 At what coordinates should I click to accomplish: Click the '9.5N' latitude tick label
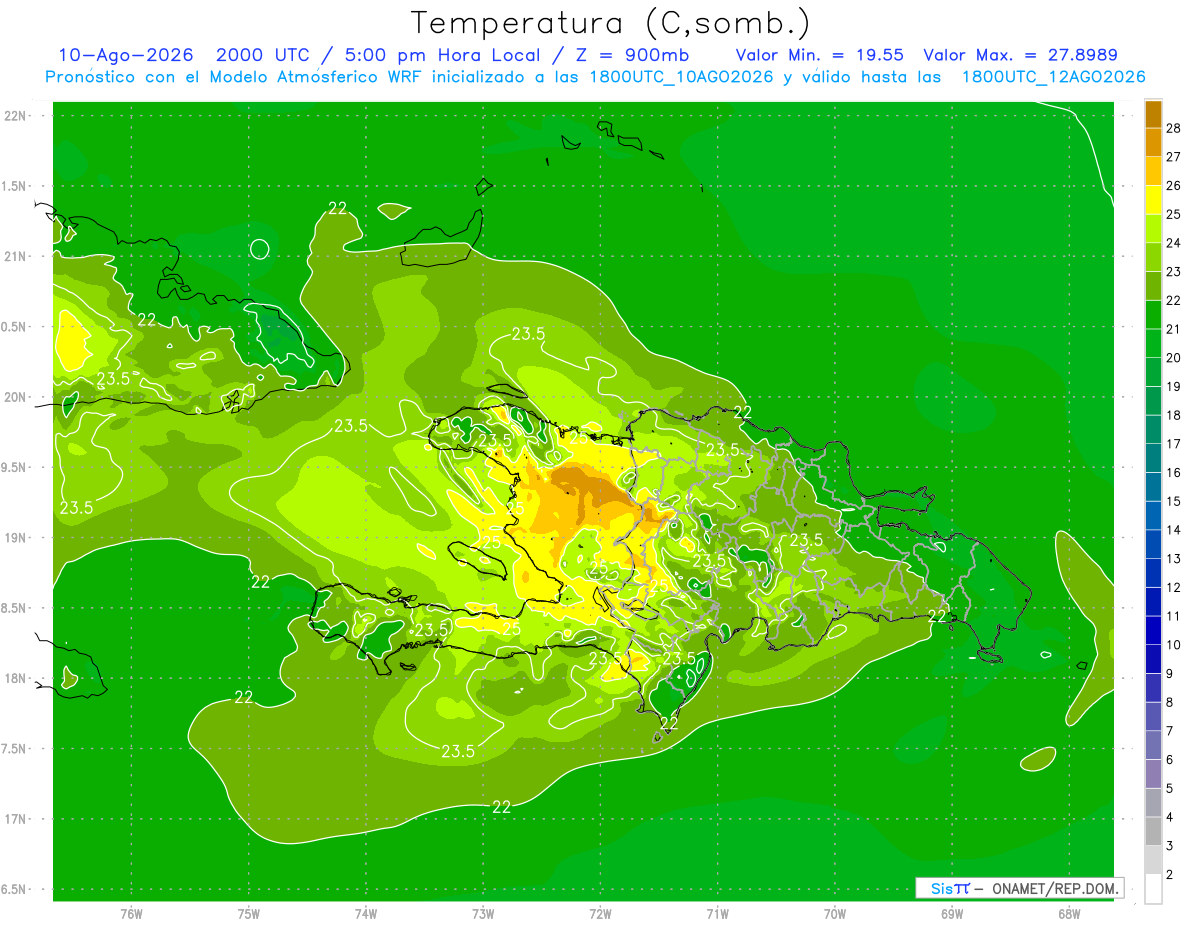point(16,467)
